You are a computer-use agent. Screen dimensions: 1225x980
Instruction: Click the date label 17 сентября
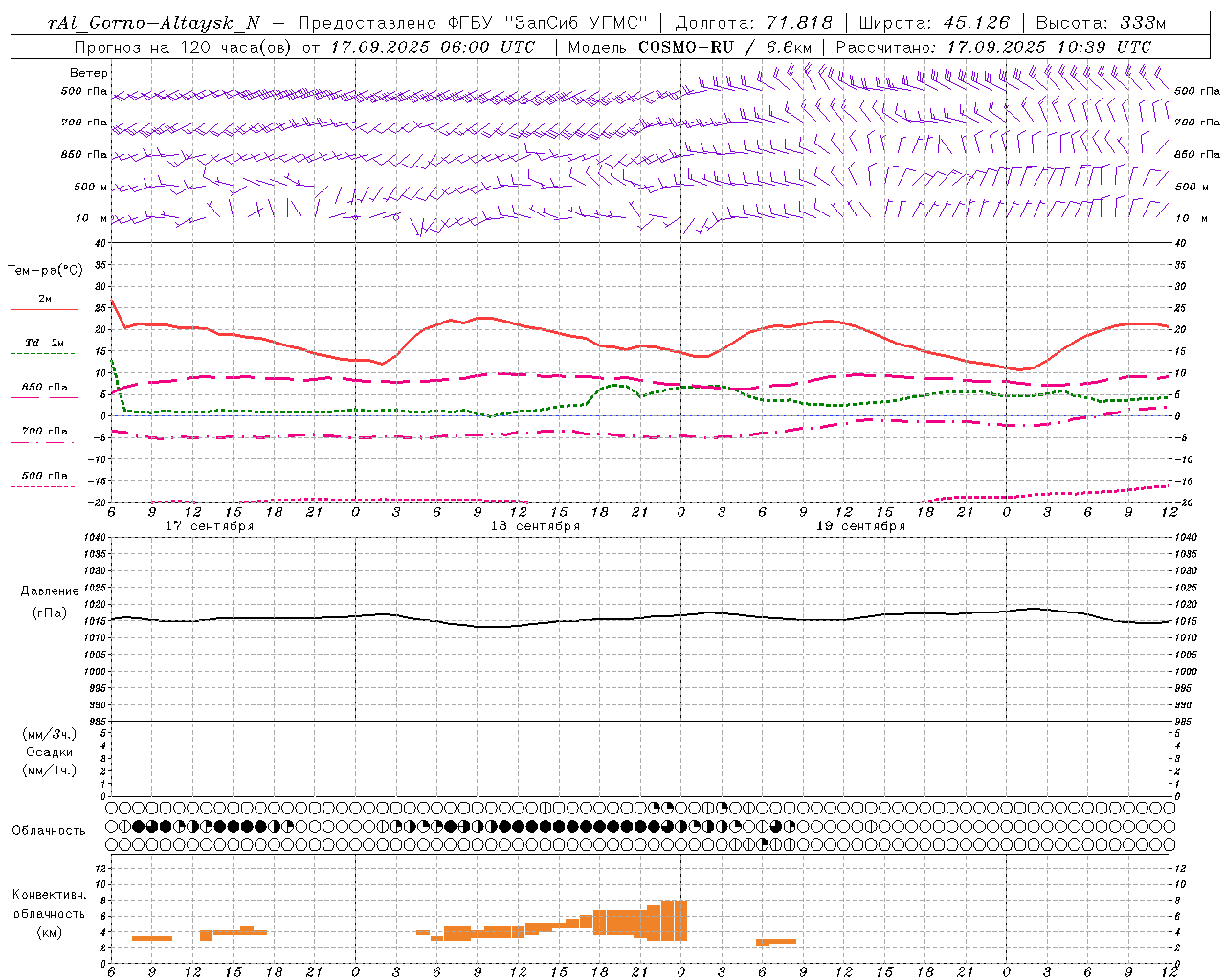click(210, 526)
